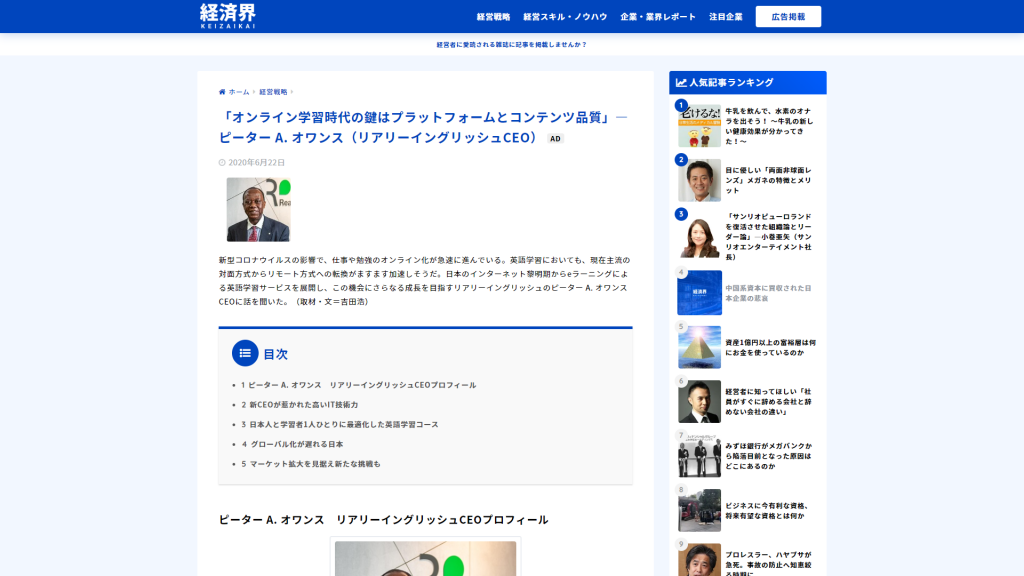
Task: Click the 目次 table of contents heading
Action: 276,354
